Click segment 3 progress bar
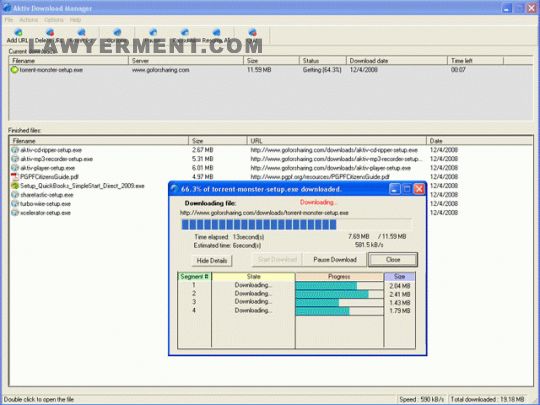Screen dimensions: 540x405 [339, 302]
